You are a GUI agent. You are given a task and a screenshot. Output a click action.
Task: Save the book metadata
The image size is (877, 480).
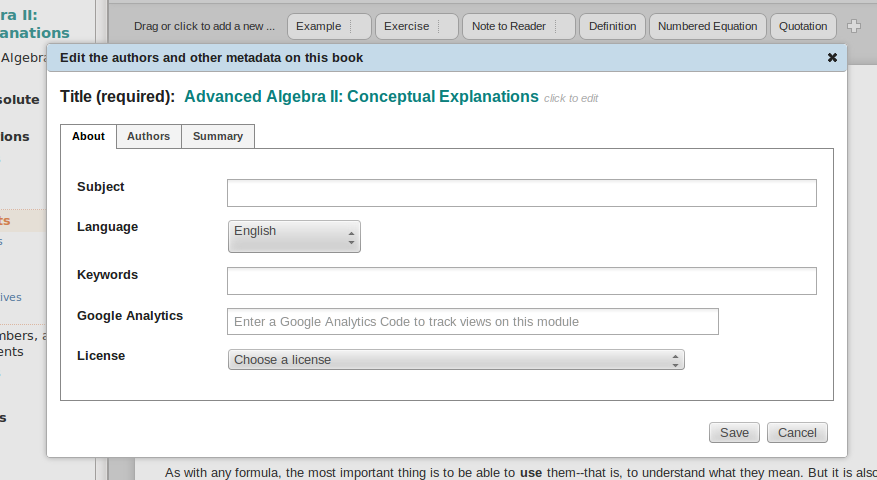coord(734,433)
